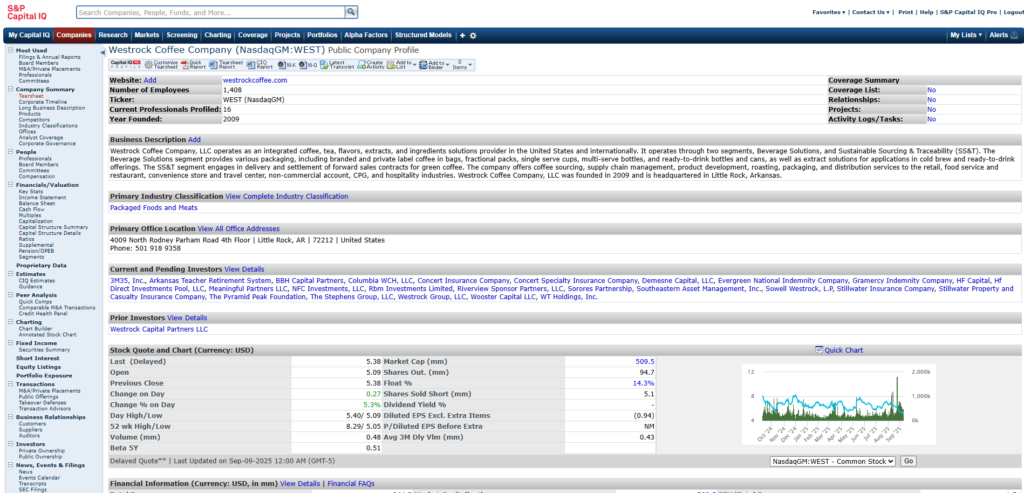The height and width of the screenshot is (493, 1024).
Task: Click the magnifying glass search button
Action: click(351, 12)
